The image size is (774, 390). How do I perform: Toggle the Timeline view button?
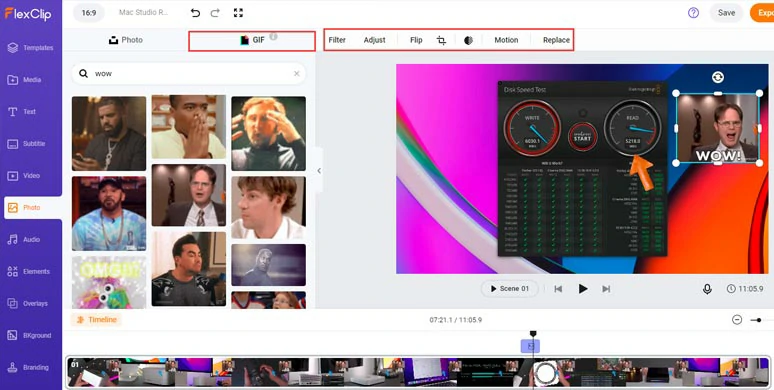pos(96,319)
